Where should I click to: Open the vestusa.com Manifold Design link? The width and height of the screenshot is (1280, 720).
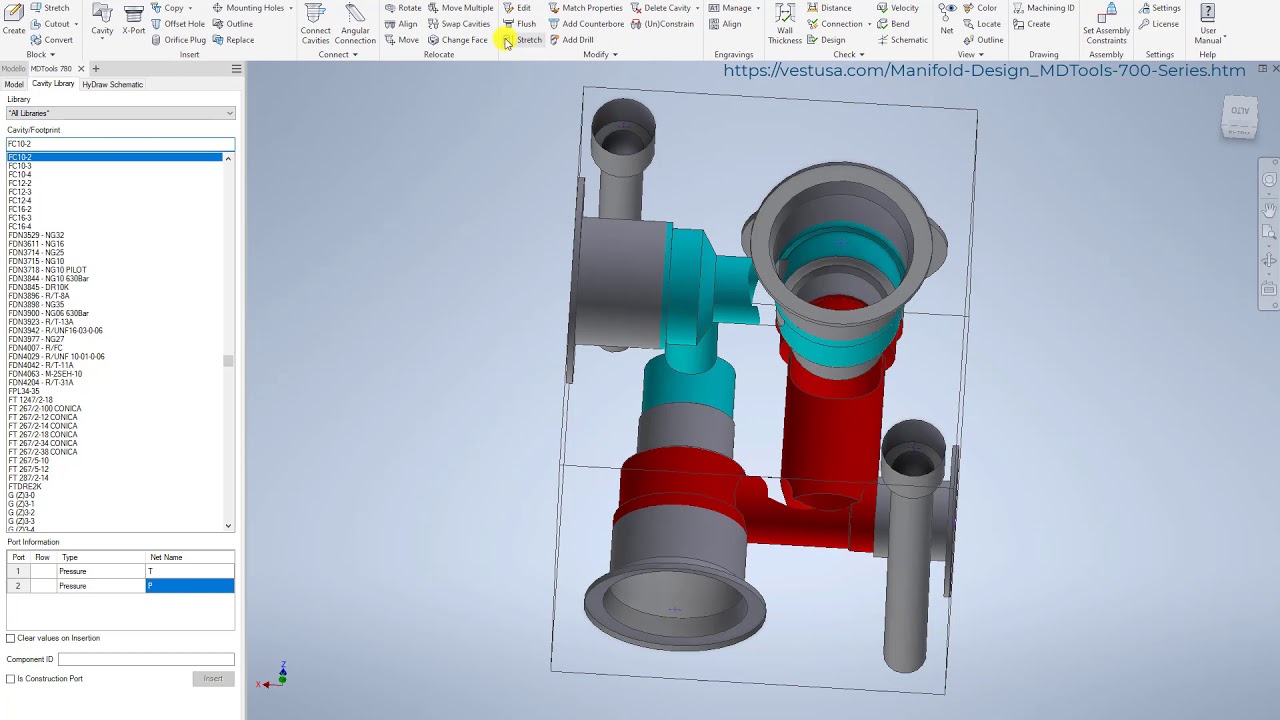point(984,70)
